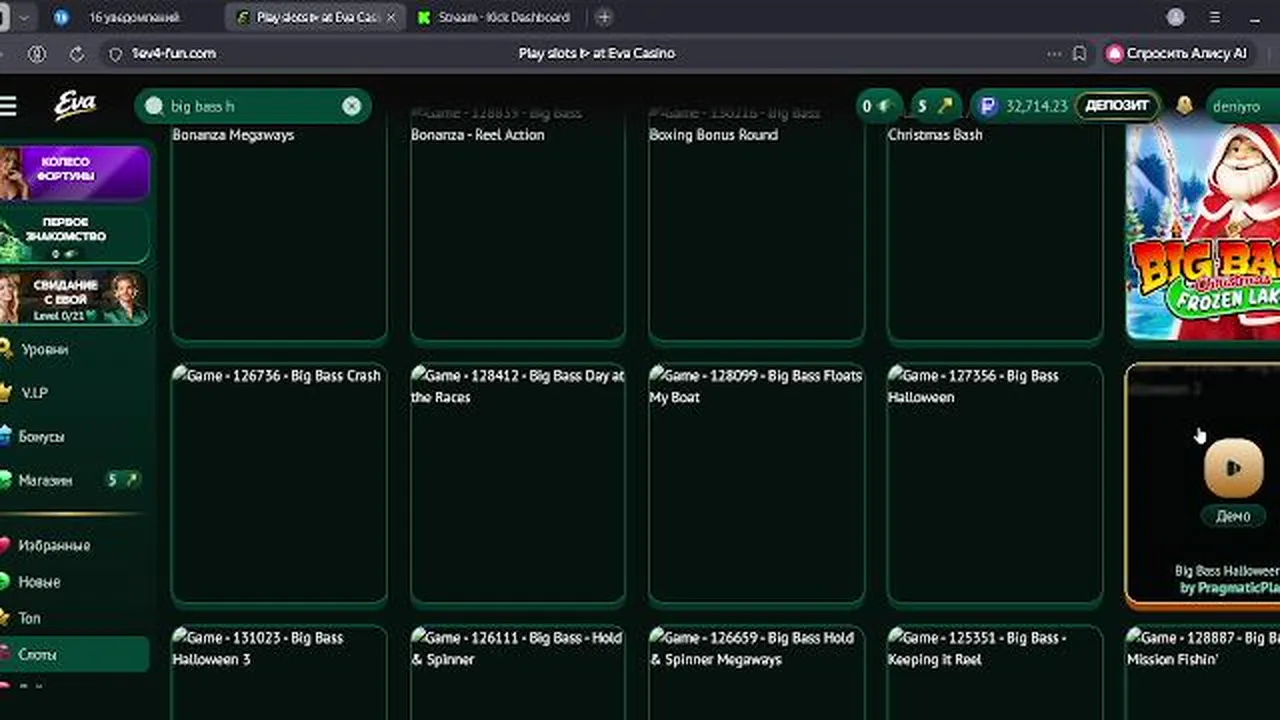Viewport: 1280px width, 720px height.
Task: Clear the 'big bass h' search query
Action: [351, 106]
